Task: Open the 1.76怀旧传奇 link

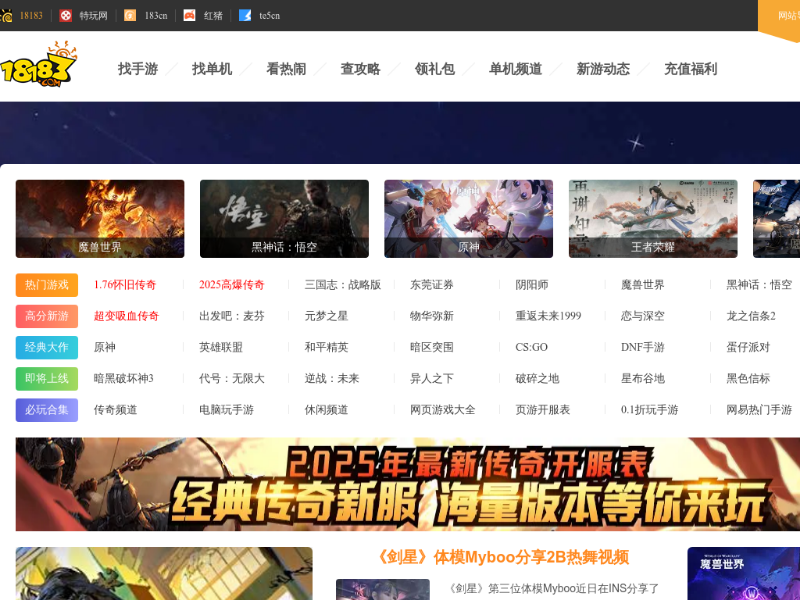Action: tap(125, 285)
